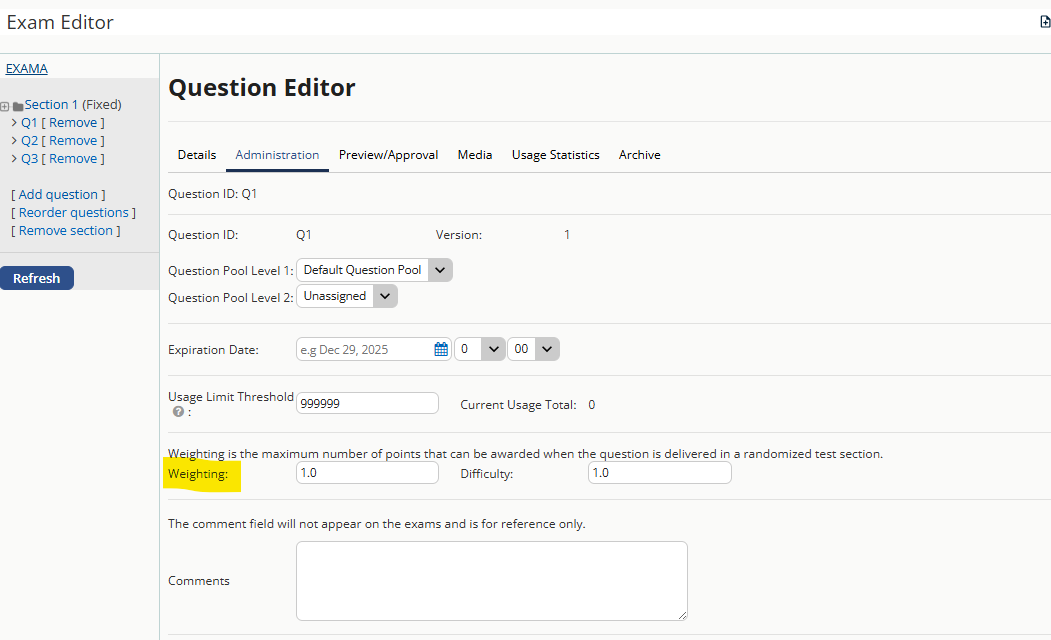Open the calendar date picker icon

441,349
